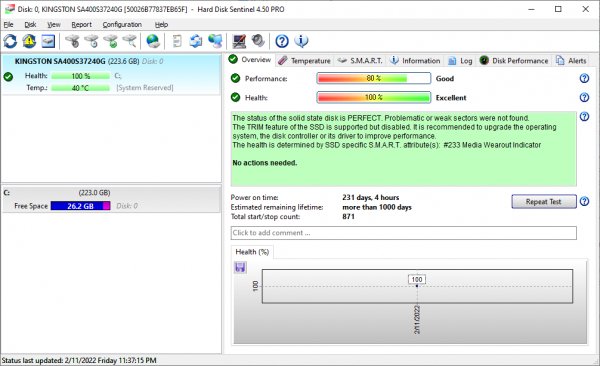Click the help icon beside Repeat Test

(584, 201)
